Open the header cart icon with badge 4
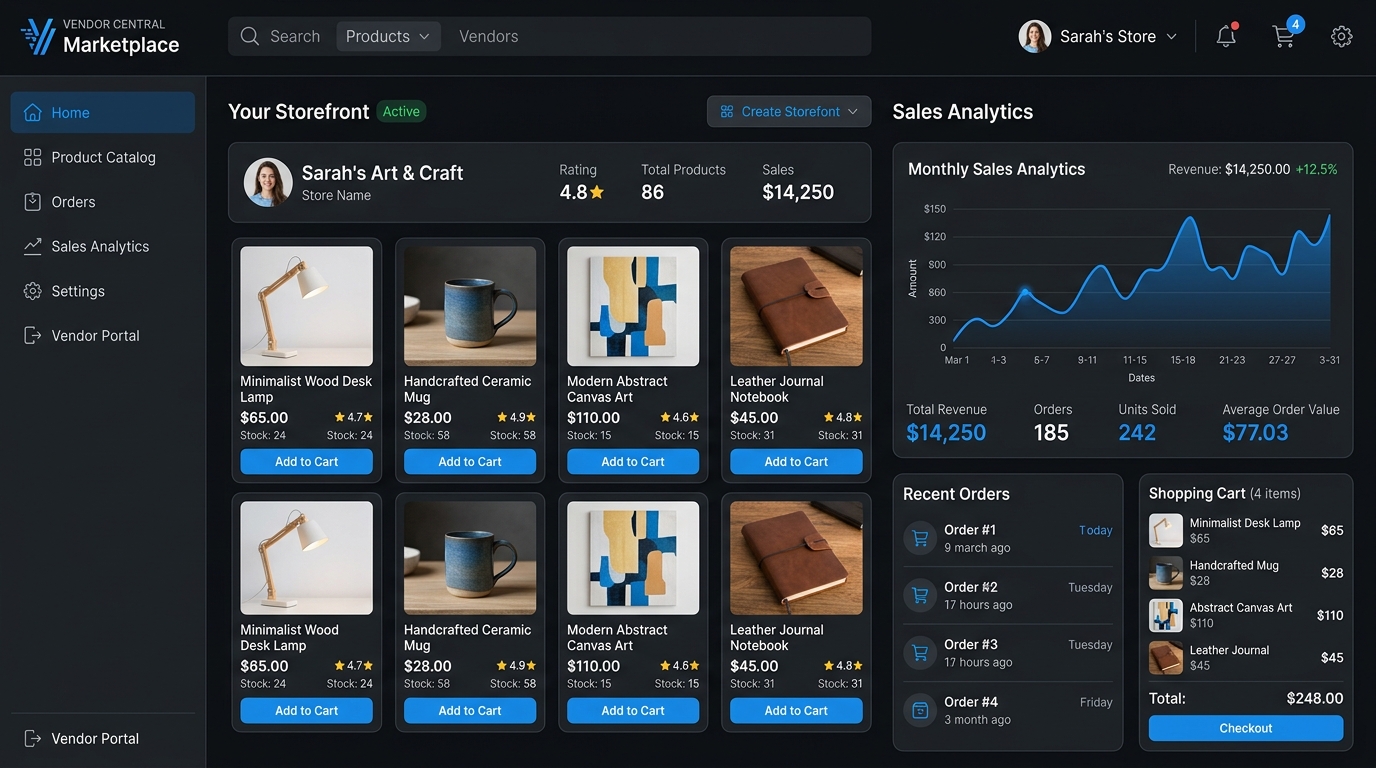This screenshot has height=768, width=1376. pos(1284,36)
